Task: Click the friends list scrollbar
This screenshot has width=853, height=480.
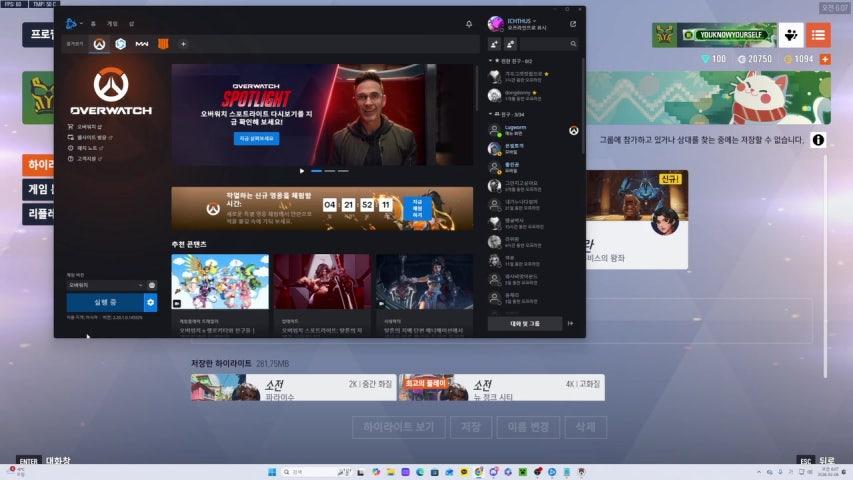Action: (x=583, y=106)
